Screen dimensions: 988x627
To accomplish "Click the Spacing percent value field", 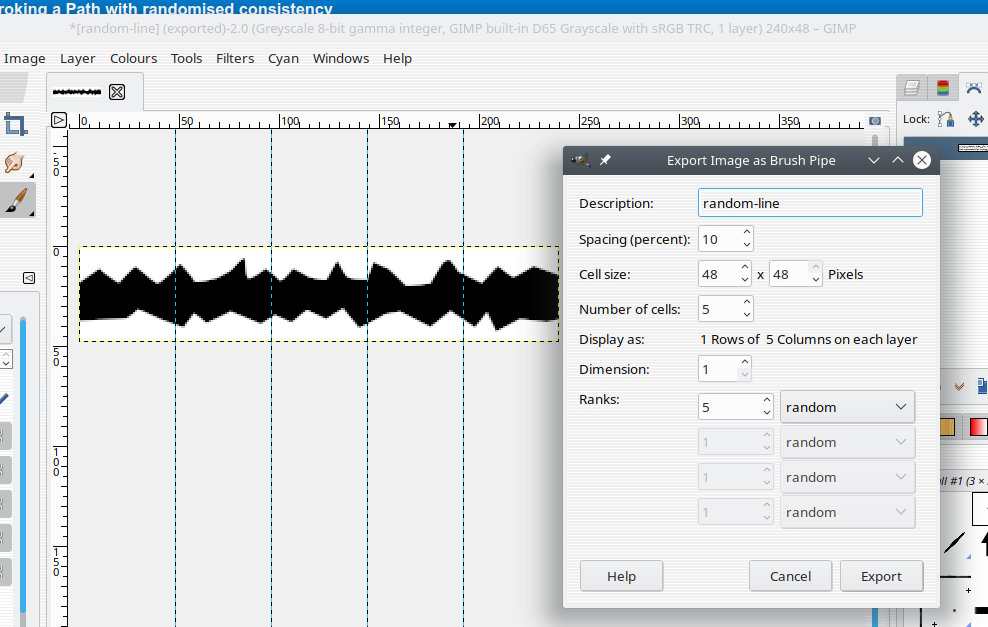I will (718, 239).
